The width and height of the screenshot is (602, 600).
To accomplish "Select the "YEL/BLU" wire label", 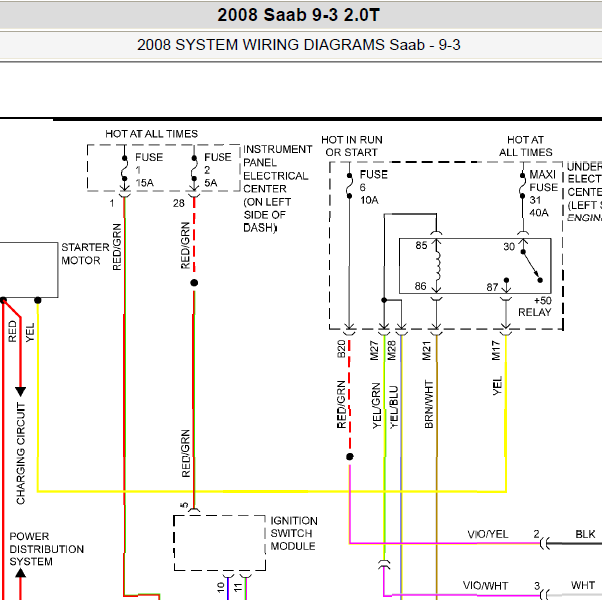I will coord(394,407).
